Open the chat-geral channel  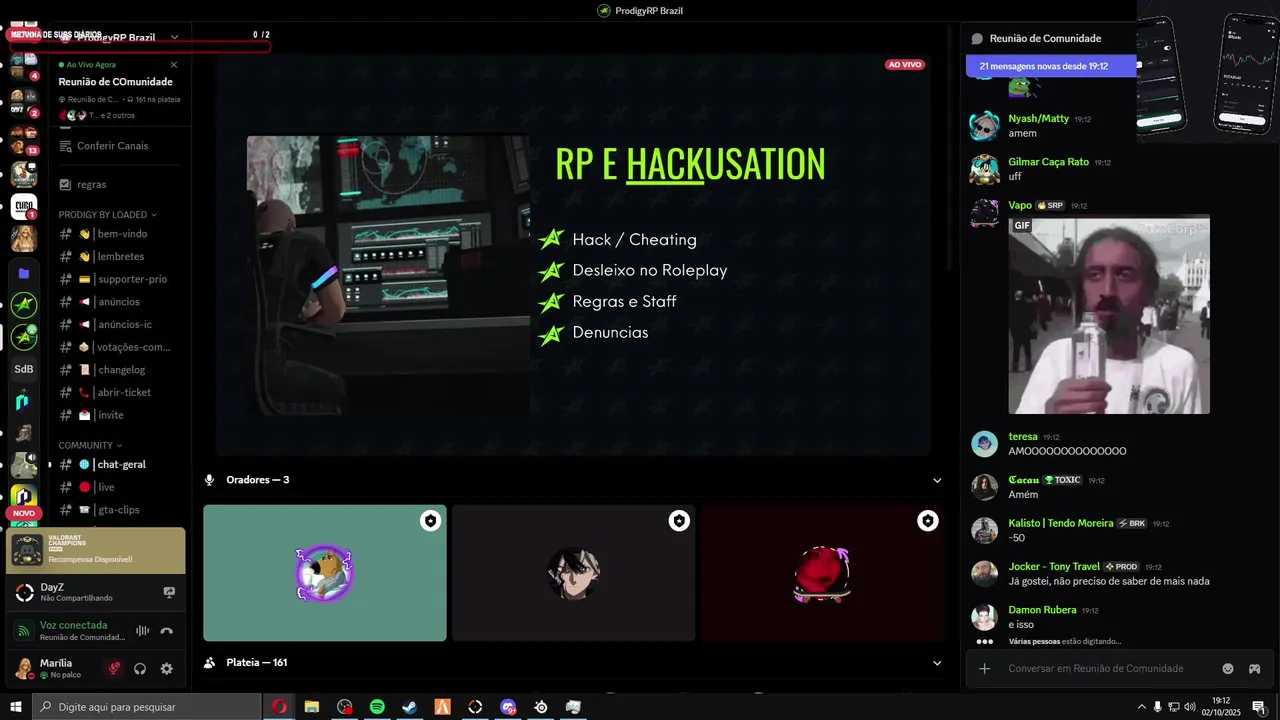click(x=118, y=464)
